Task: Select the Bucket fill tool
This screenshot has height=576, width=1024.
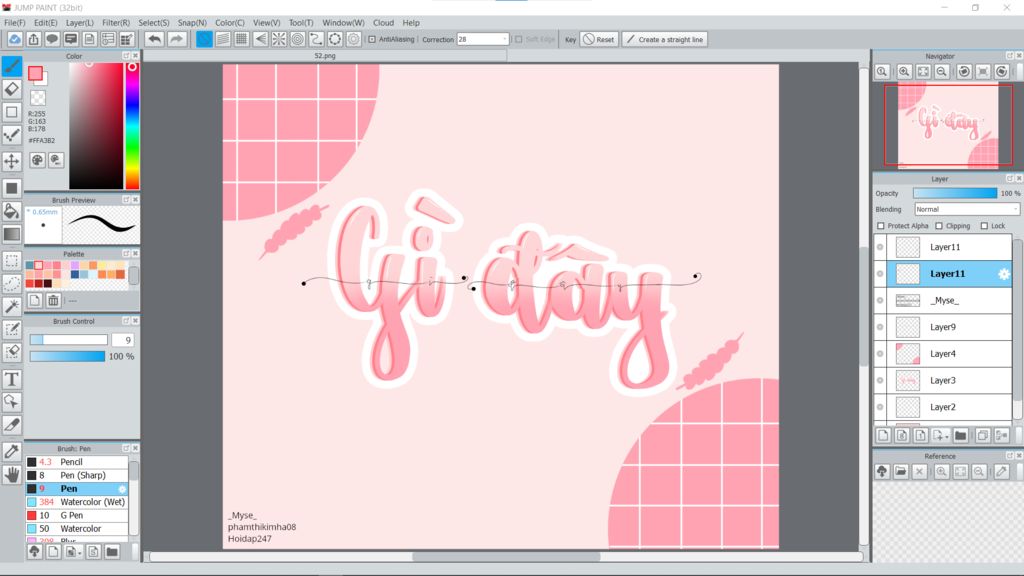Action: (x=12, y=211)
